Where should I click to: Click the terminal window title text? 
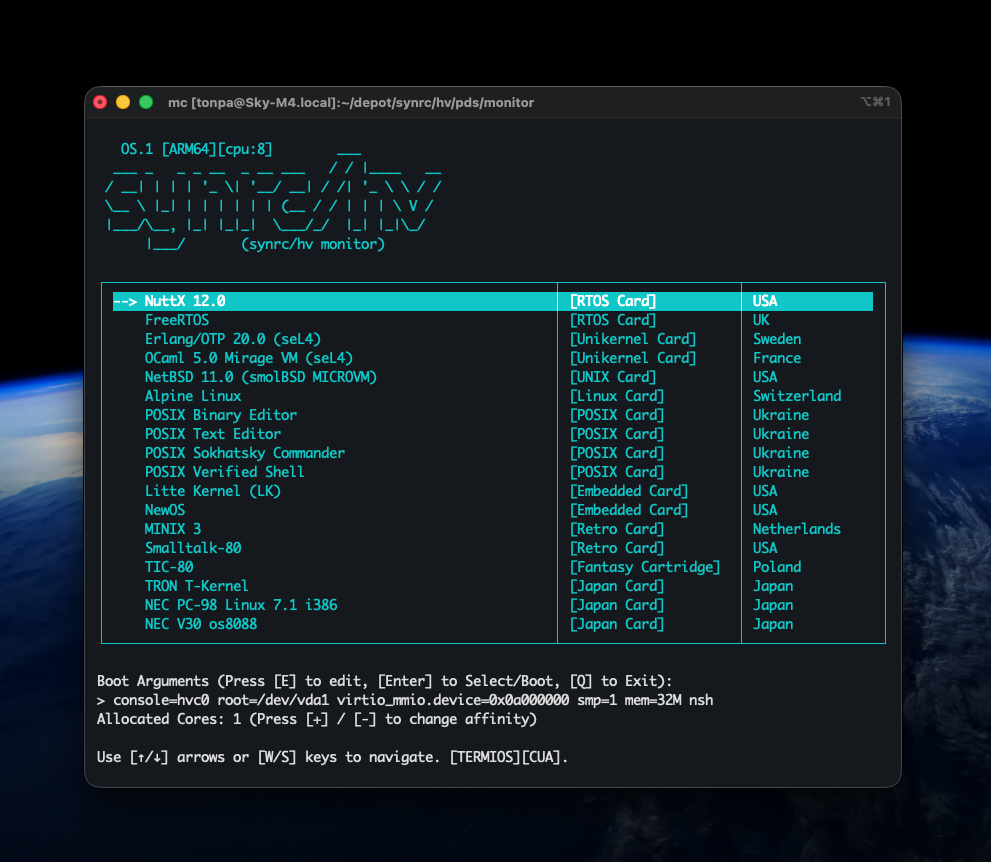click(351, 102)
